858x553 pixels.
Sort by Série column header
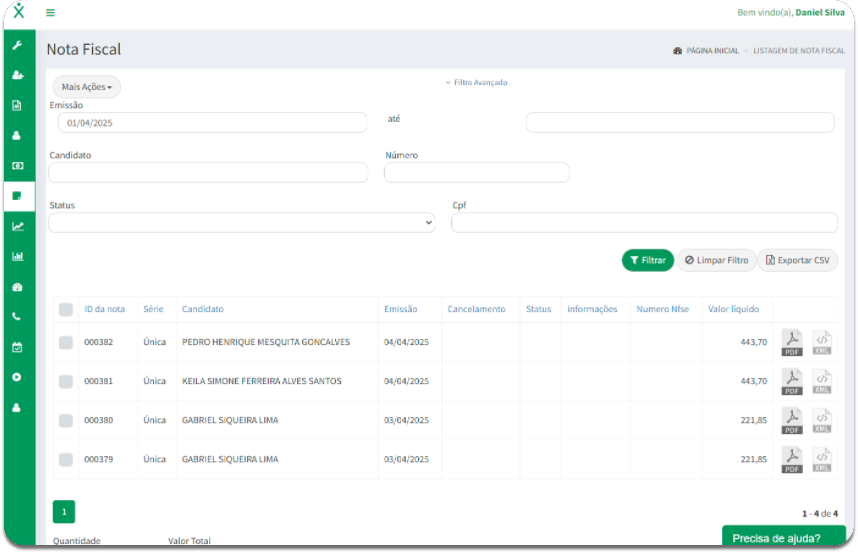(153, 309)
